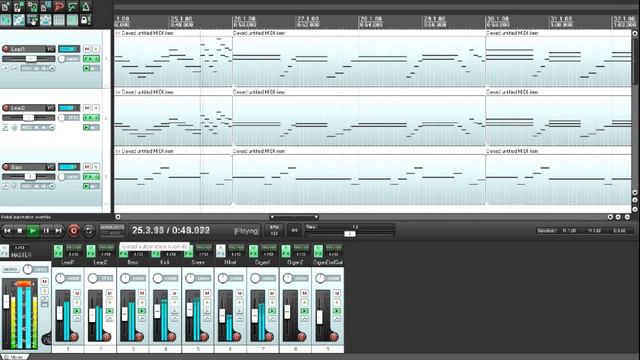Viewport: 640px width, 360px height.
Task: Select the Mixer tab at the bottom
Action: pyautogui.click(x=14, y=357)
